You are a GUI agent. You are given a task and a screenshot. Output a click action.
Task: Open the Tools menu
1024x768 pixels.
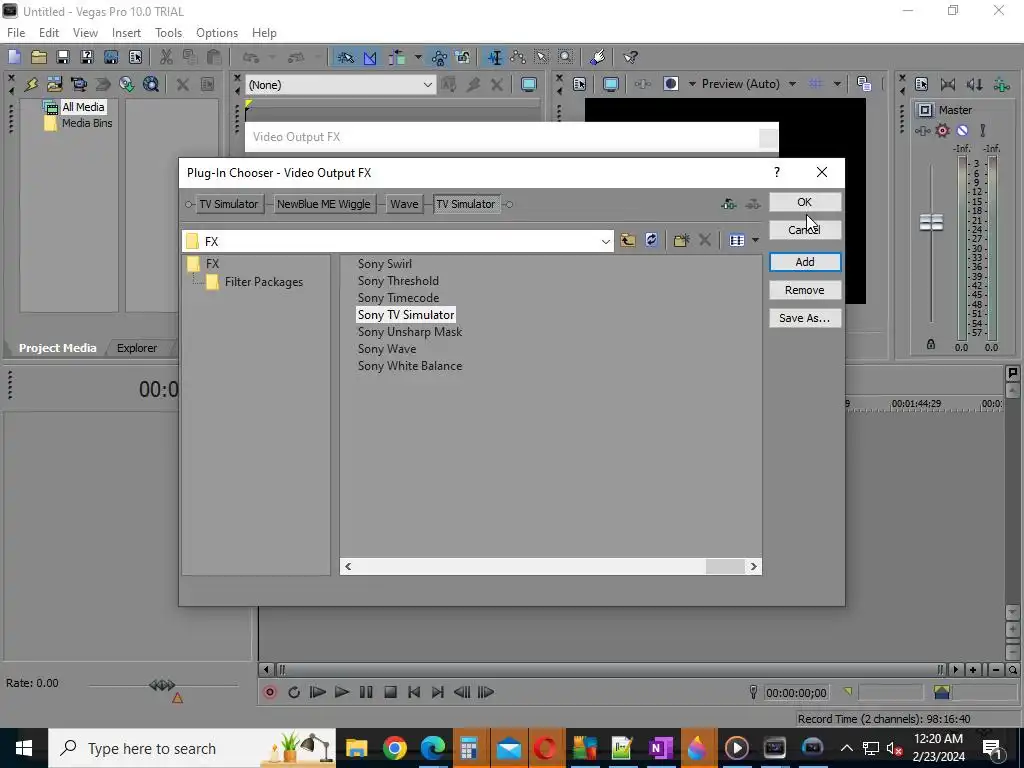point(168,33)
